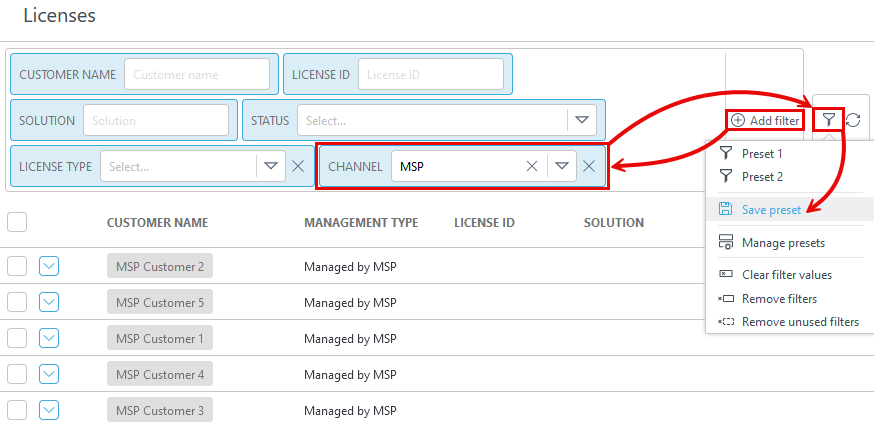Image resolution: width=874 pixels, height=424 pixels.
Task: Tick the select-all checkbox in table header
Action: point(17,222)
